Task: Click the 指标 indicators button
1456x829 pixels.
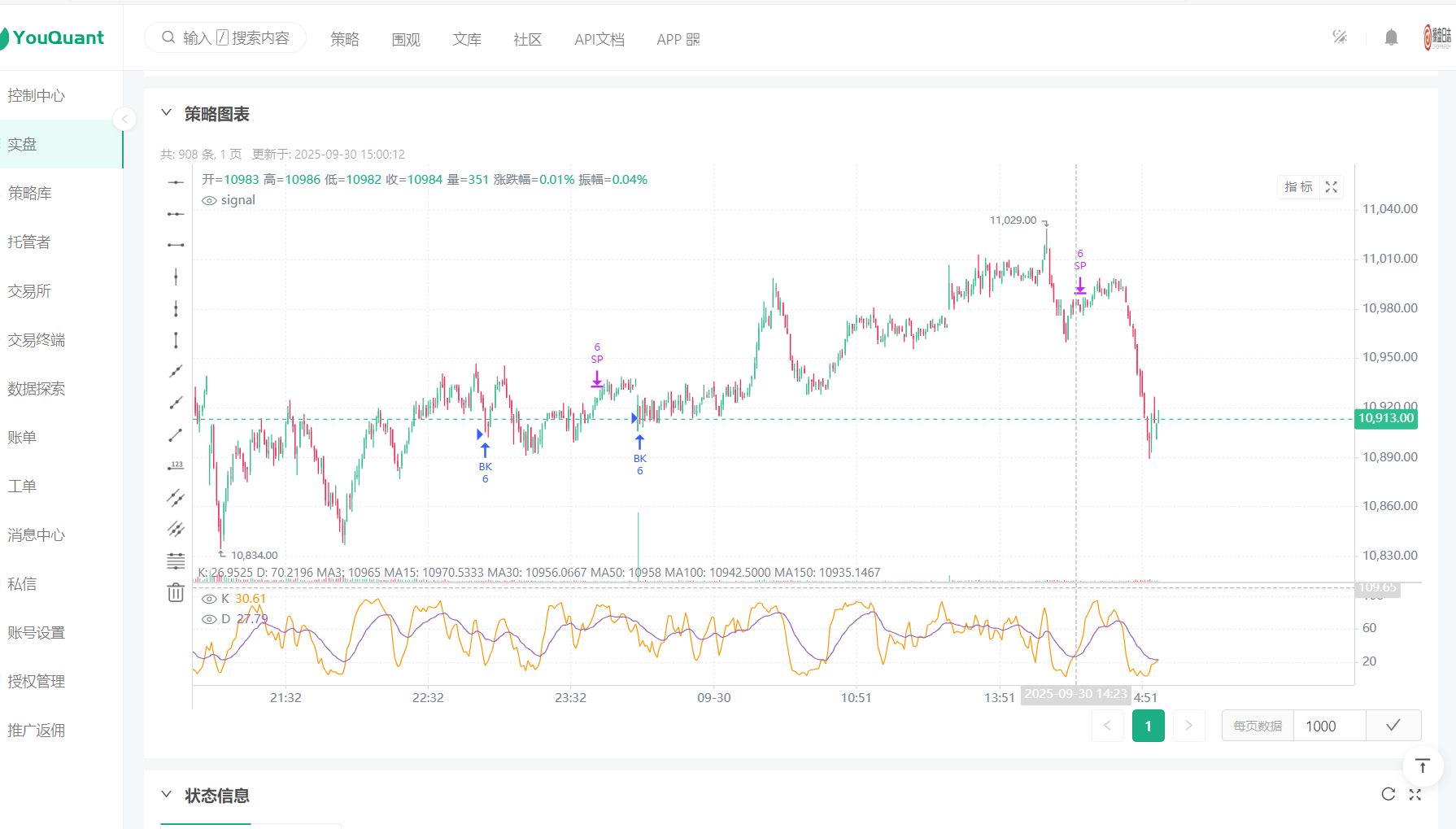Action: (x=1298, y=187)
